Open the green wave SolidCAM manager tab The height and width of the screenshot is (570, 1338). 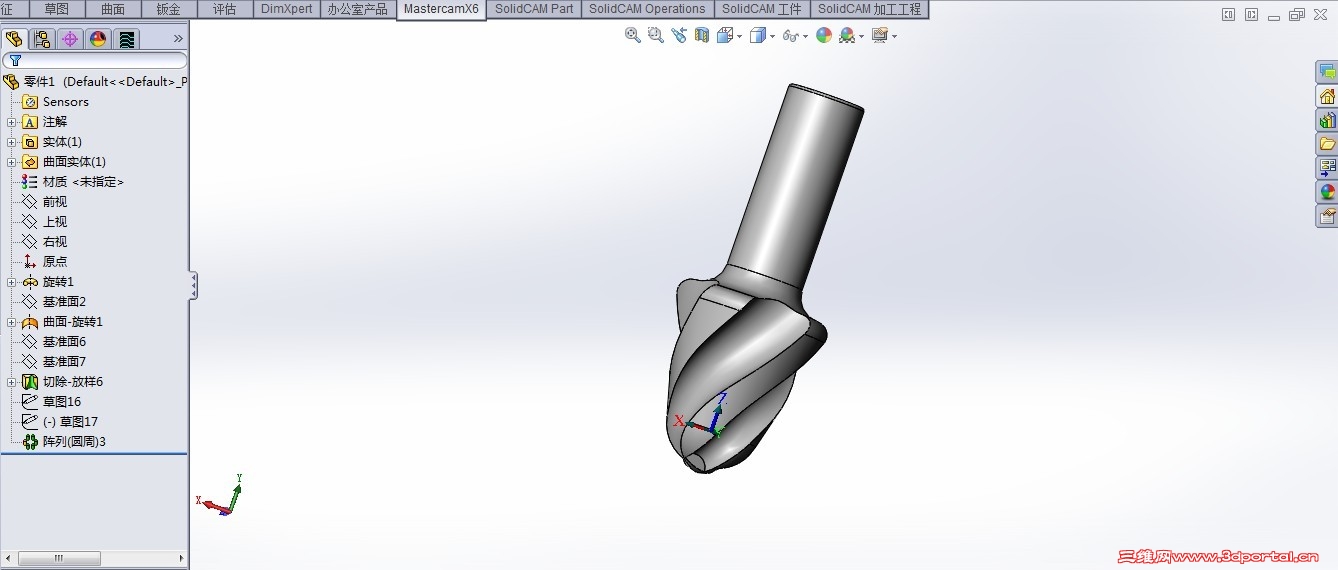click(x=126, y=39)
